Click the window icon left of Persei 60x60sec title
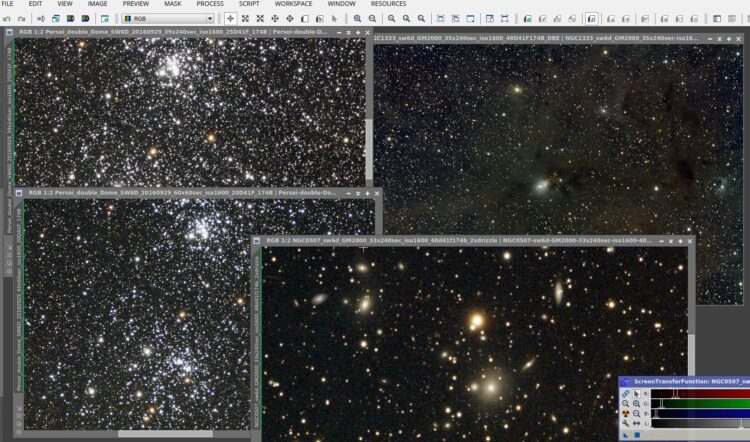The image size is (750, 442). pos(19,193)
